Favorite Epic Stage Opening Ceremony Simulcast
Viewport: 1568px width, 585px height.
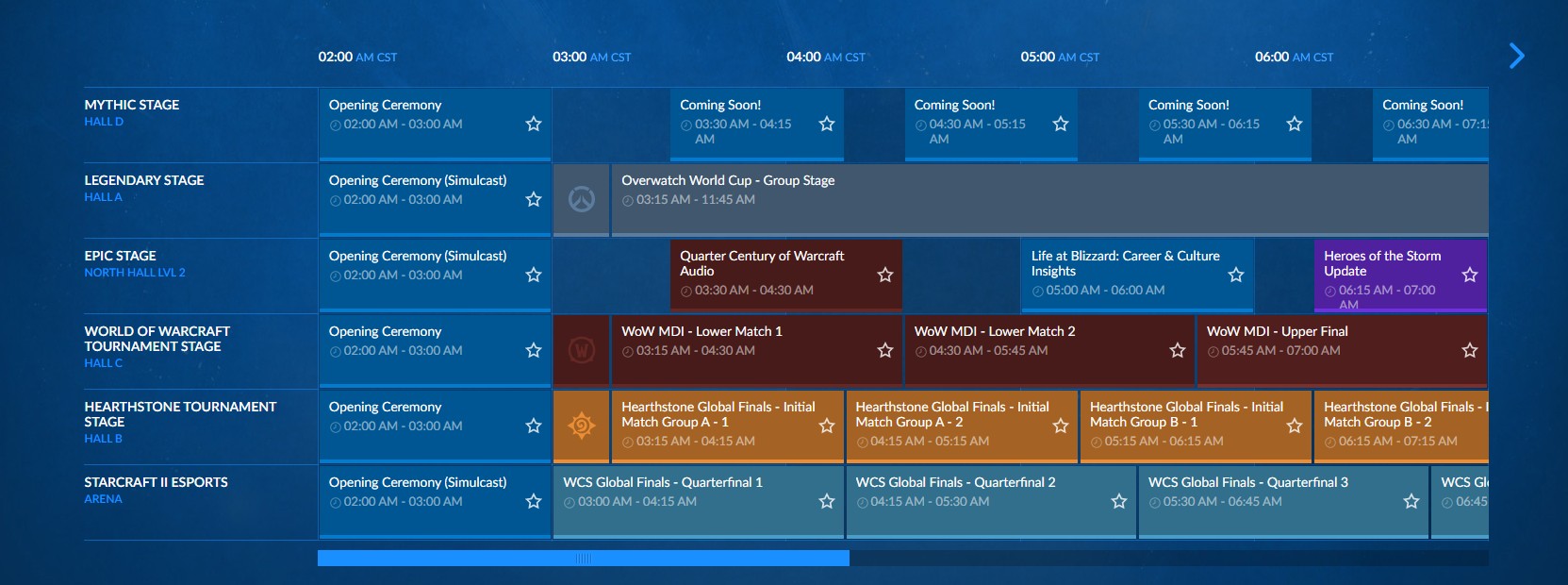[x=534, y=275]
